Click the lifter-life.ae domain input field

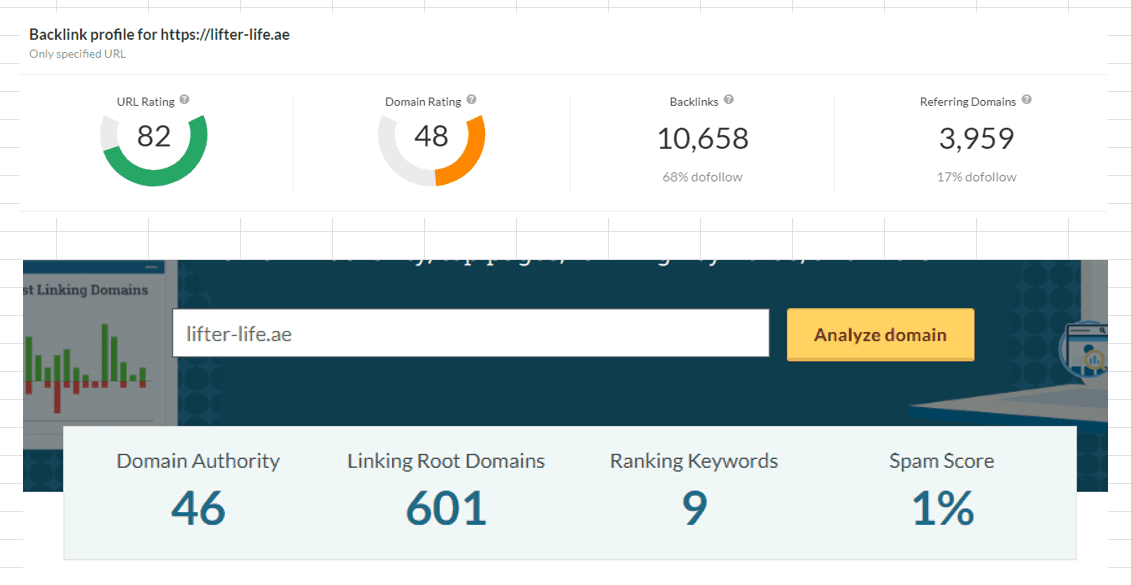[x=470, y=333]
